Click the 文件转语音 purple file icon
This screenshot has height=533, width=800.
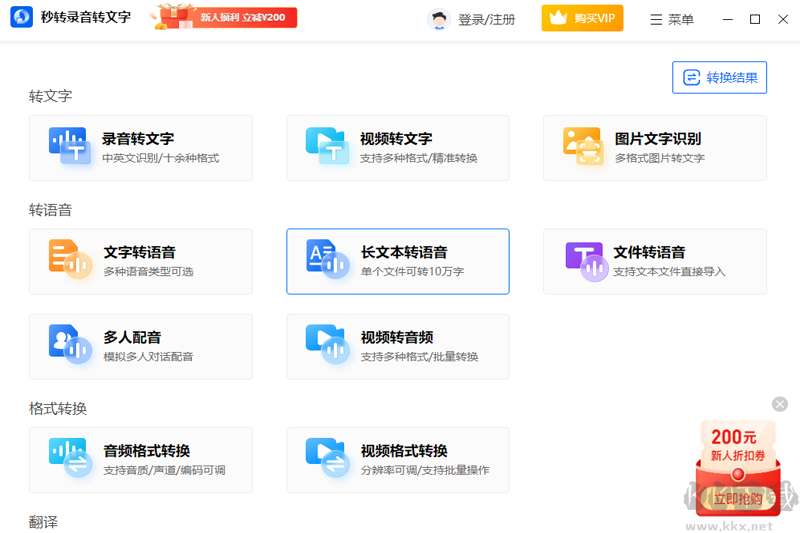coord(586,260)
